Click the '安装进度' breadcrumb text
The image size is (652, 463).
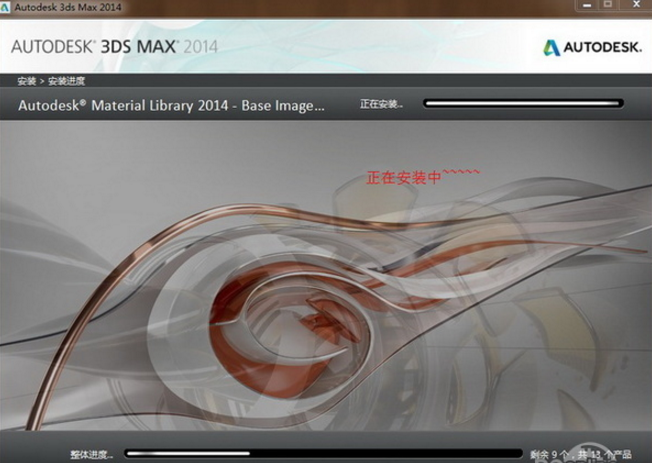click(x=67, y=81)
